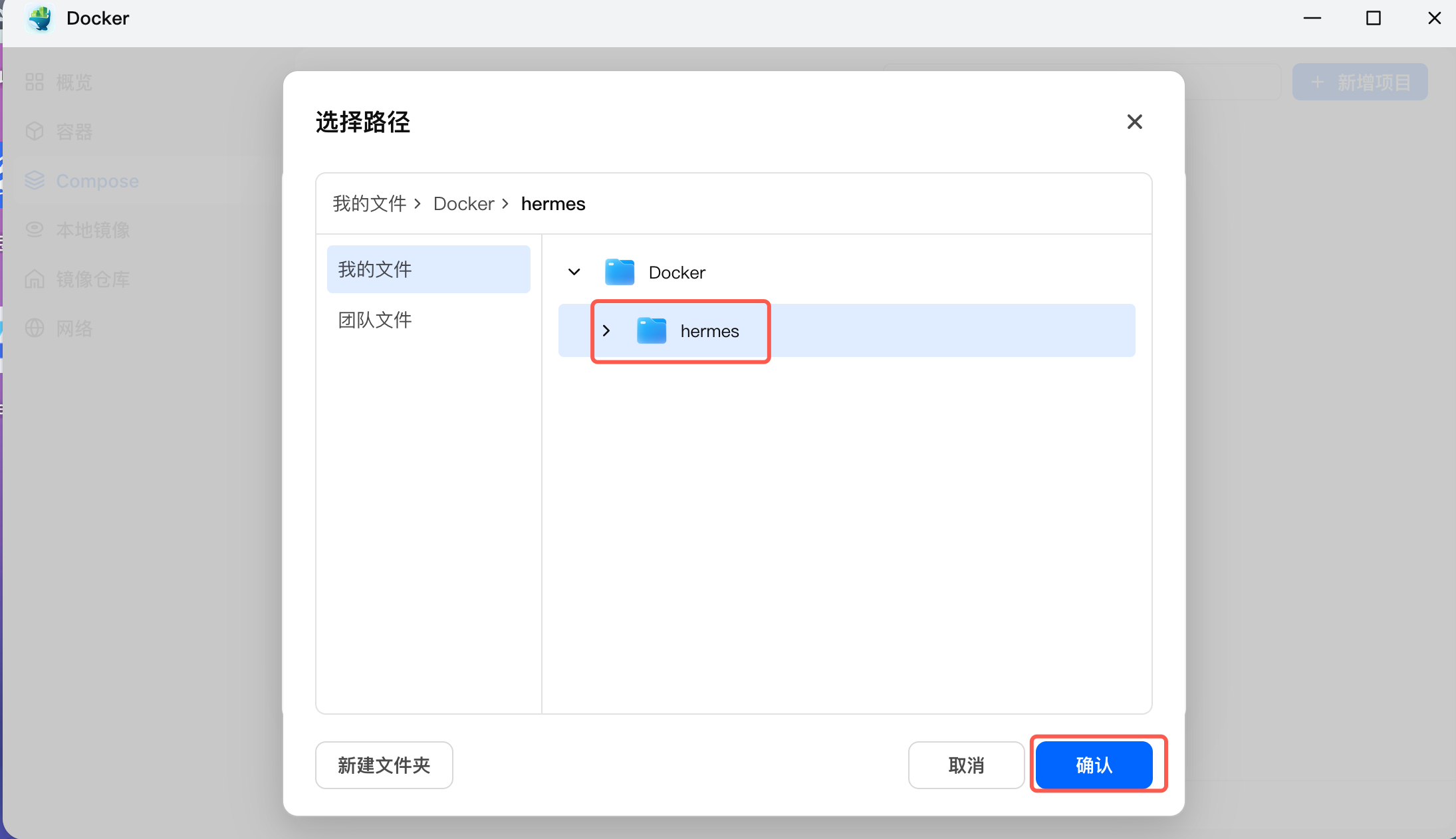Open 容器 containers sidebar icon

[x=35, y=132]
